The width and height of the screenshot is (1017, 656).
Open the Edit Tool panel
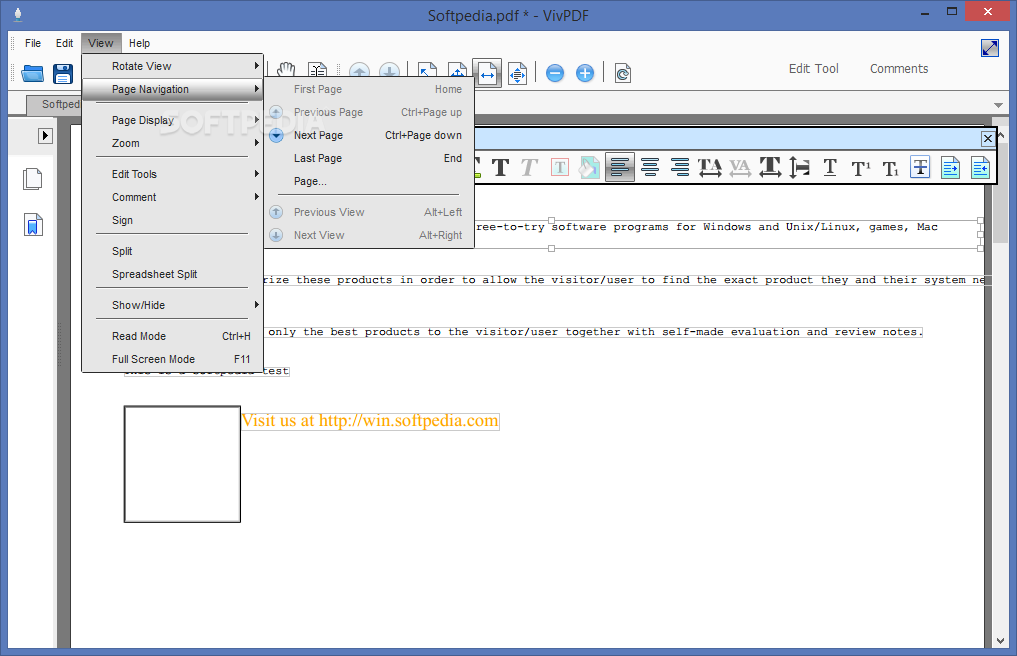(x=813, y=69)
